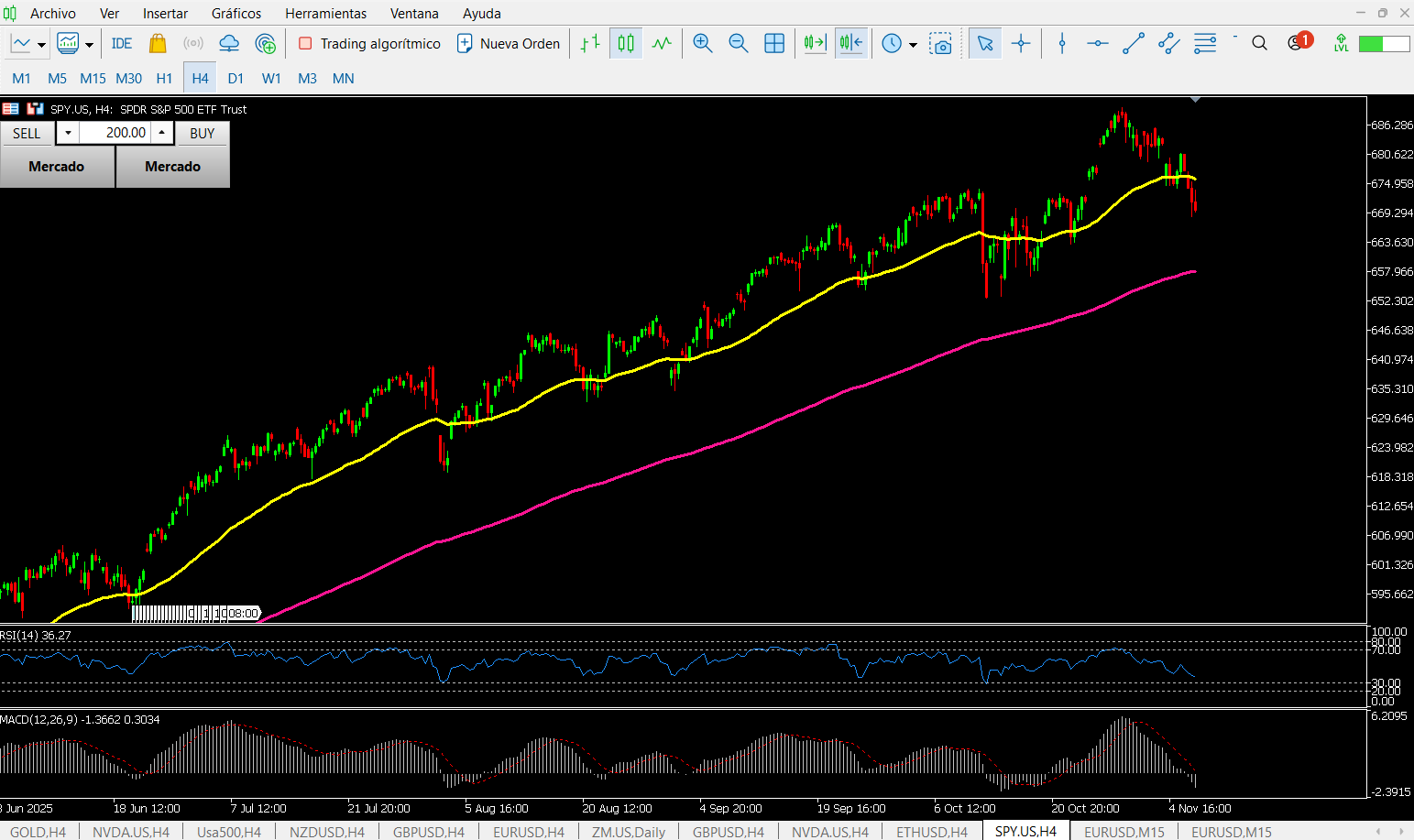Take a chart screenshot with camera icon
This screenshot has height=840, width=1414.
pyautogui.click(x=942, y=43)
